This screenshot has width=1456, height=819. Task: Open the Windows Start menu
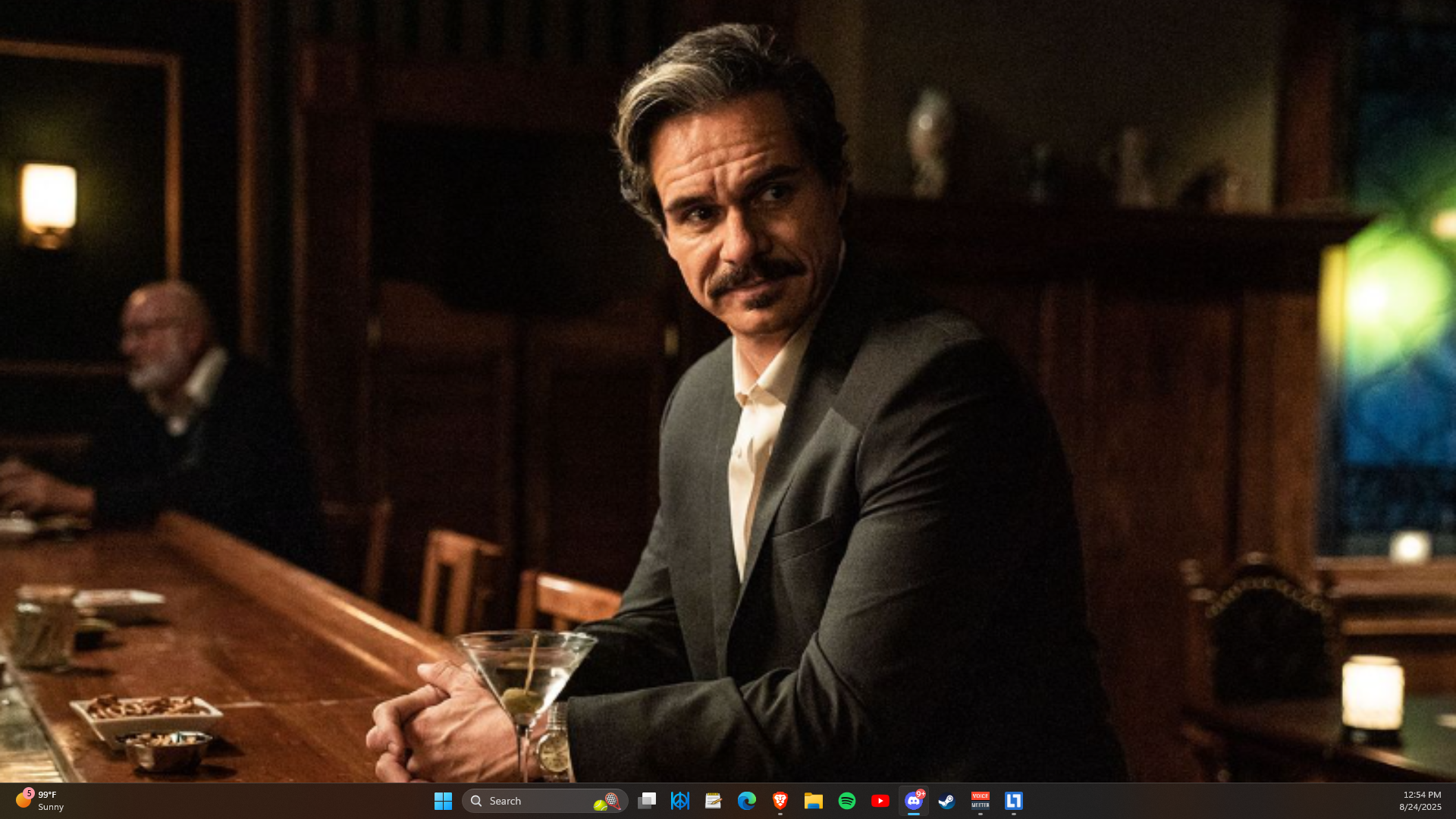point(443,801)
